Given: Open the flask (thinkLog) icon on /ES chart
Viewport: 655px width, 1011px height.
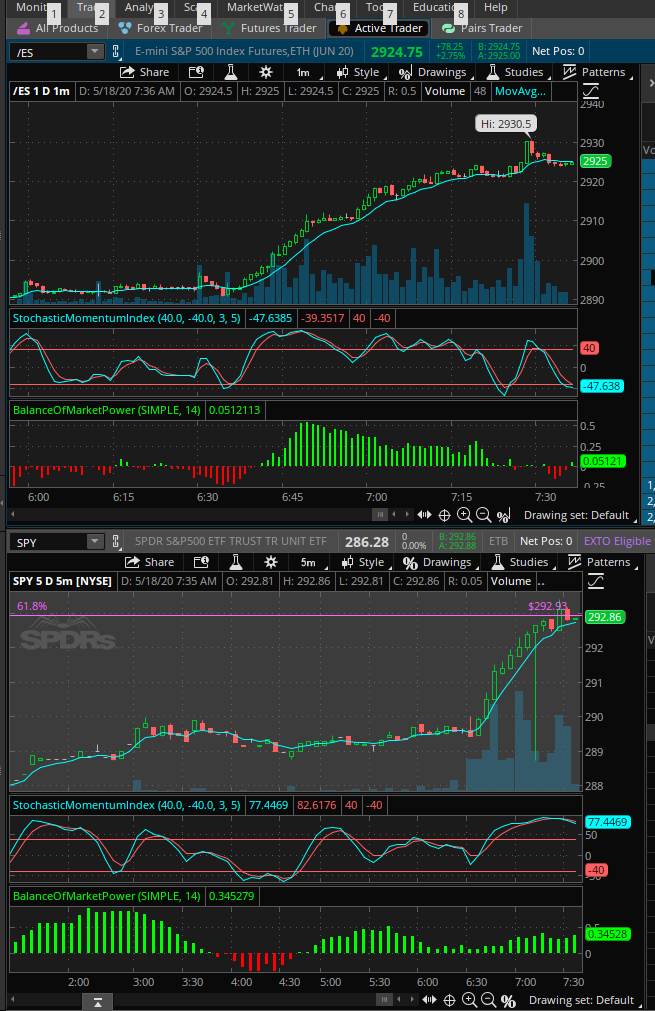Looking at the screenshot, I should tap(230, 72).
